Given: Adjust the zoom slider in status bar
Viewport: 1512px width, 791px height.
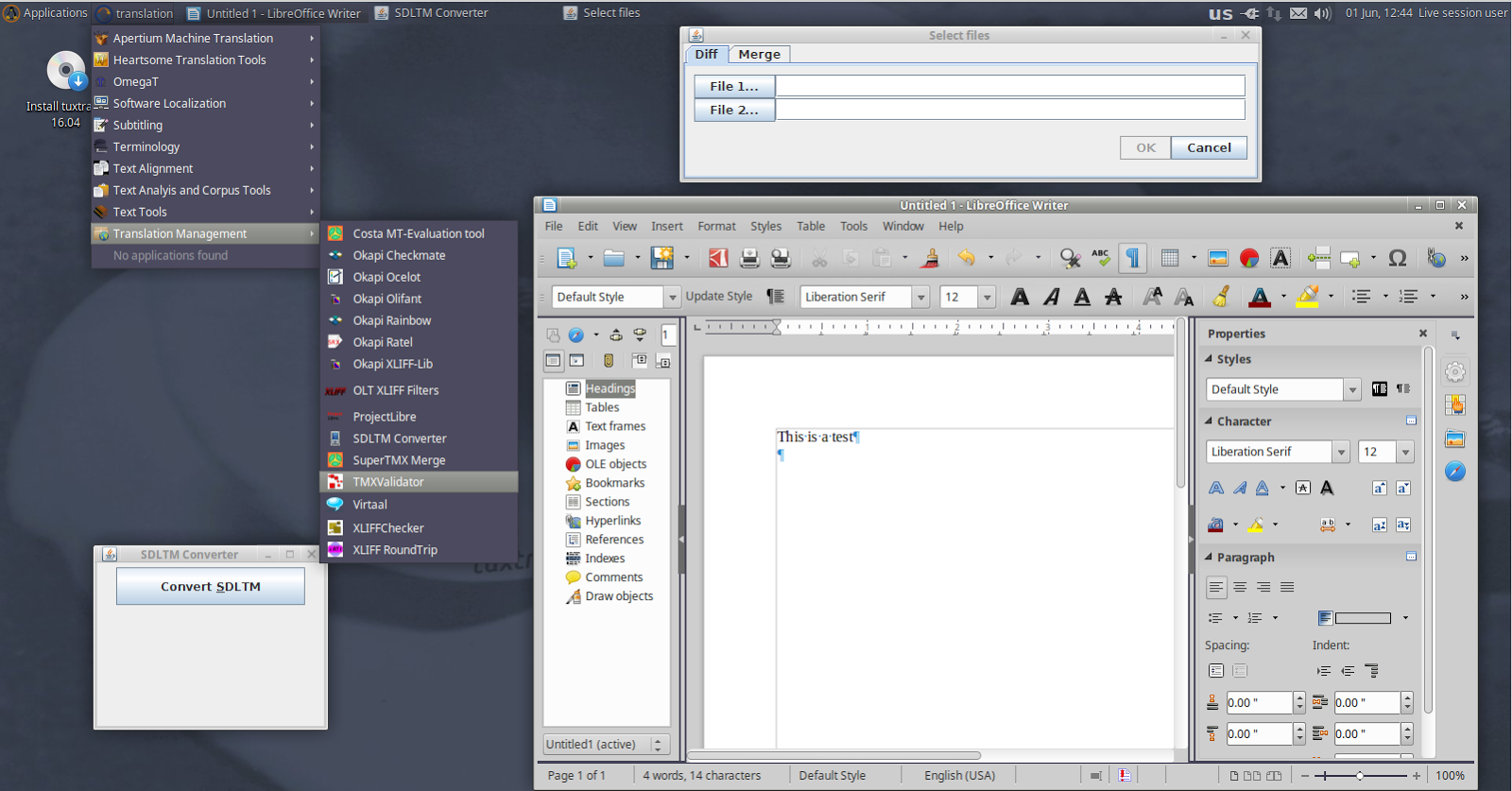Looking at the screenshot, I should pyautogui.click(x=1361, y=776).
